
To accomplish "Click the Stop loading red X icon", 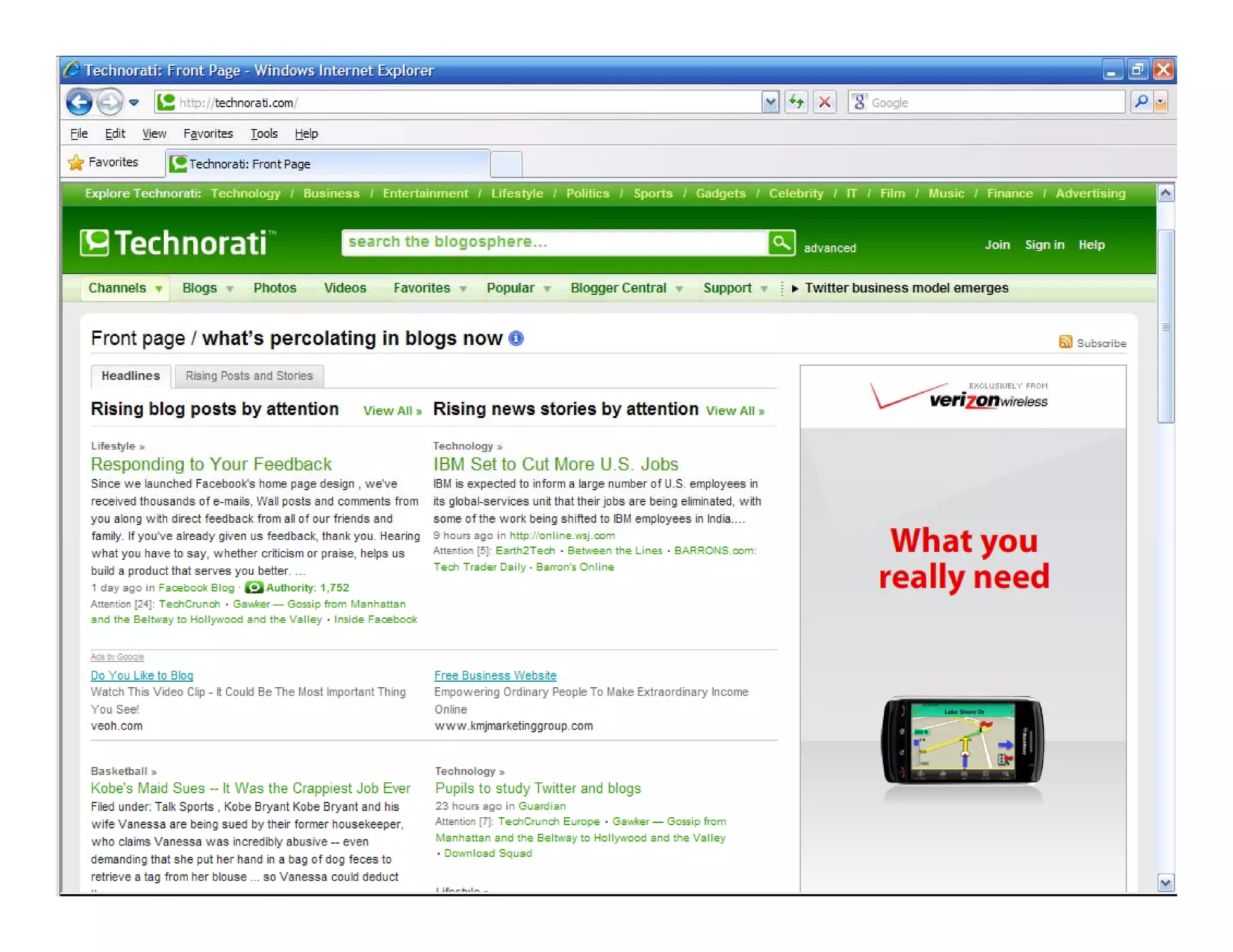I will tap(825, 102).
